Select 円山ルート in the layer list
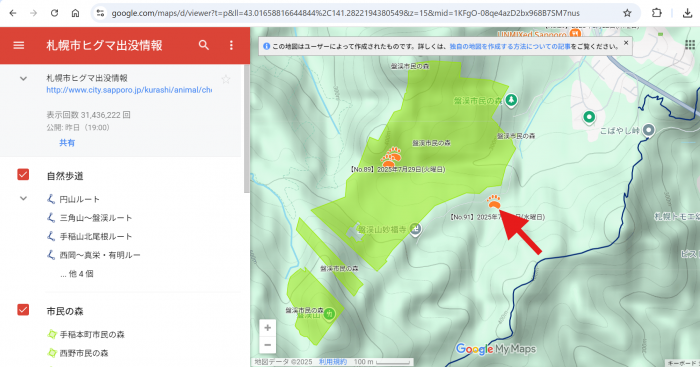700x367 pixels. point(79,199)
